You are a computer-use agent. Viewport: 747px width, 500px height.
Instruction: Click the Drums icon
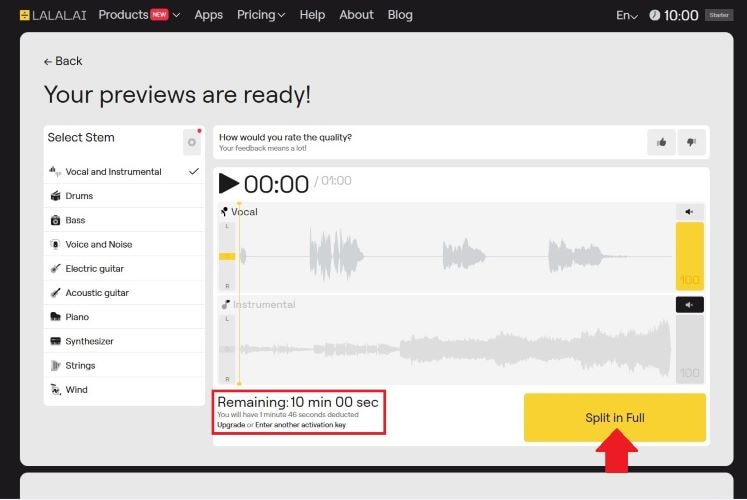tap(55, 196)
